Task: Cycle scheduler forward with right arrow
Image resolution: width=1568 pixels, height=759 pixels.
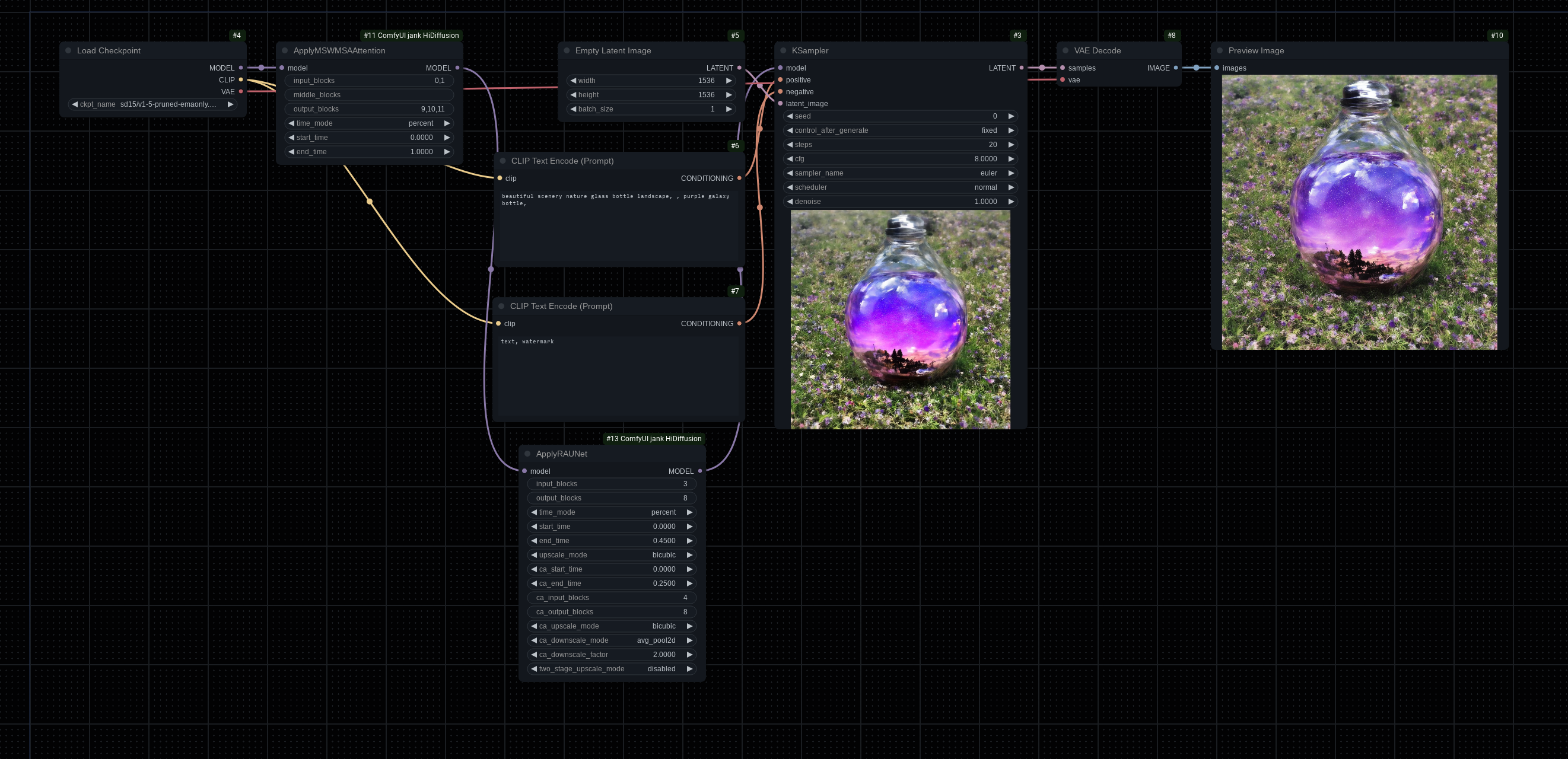Action: tap(1011, 187)
